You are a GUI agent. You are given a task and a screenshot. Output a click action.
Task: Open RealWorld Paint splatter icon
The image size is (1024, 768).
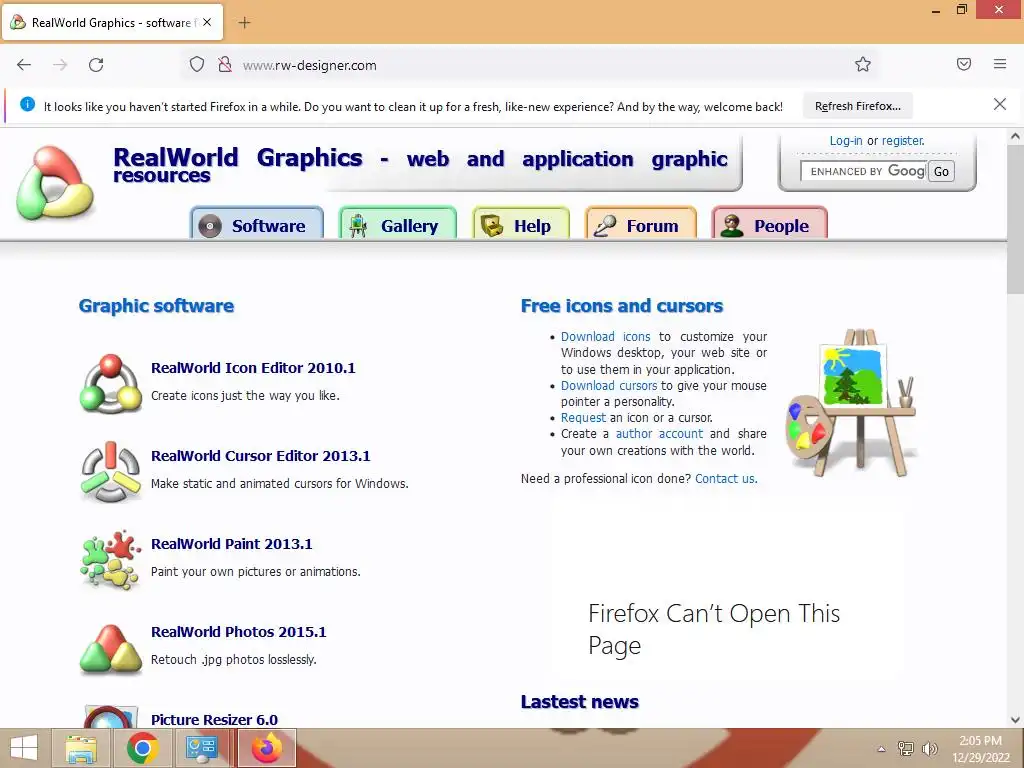click(110, 560)
